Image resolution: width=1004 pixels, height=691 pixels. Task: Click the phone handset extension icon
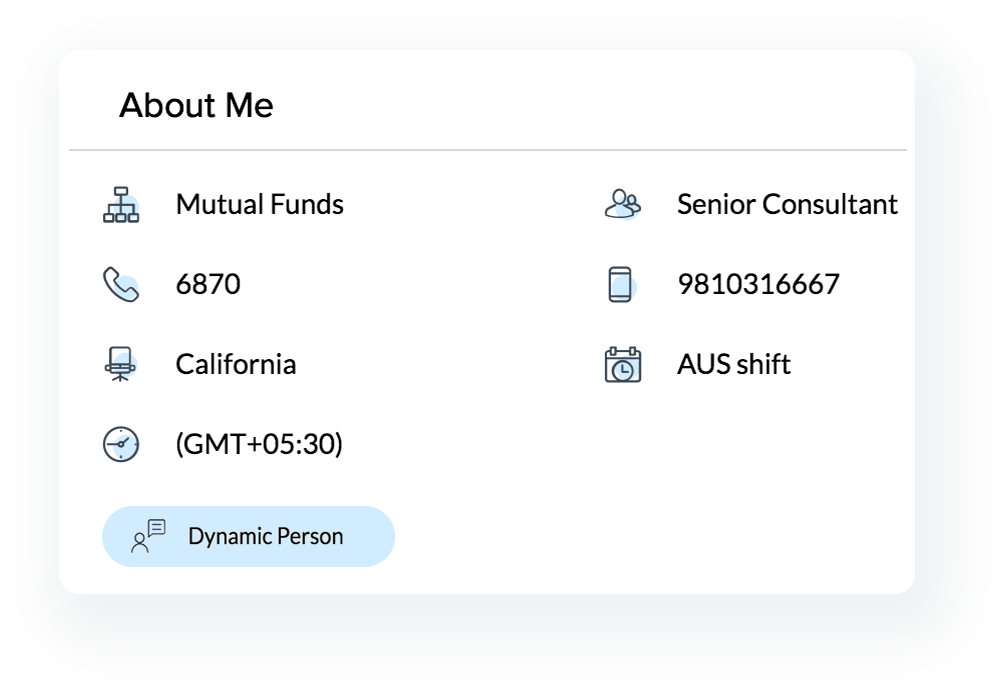click(x=121, y=284)
